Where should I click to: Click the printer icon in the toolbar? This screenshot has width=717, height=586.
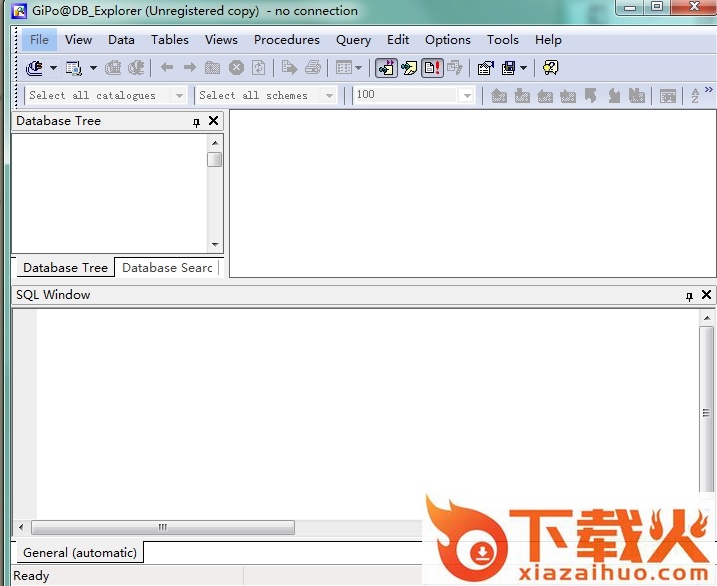pos(313,68)
